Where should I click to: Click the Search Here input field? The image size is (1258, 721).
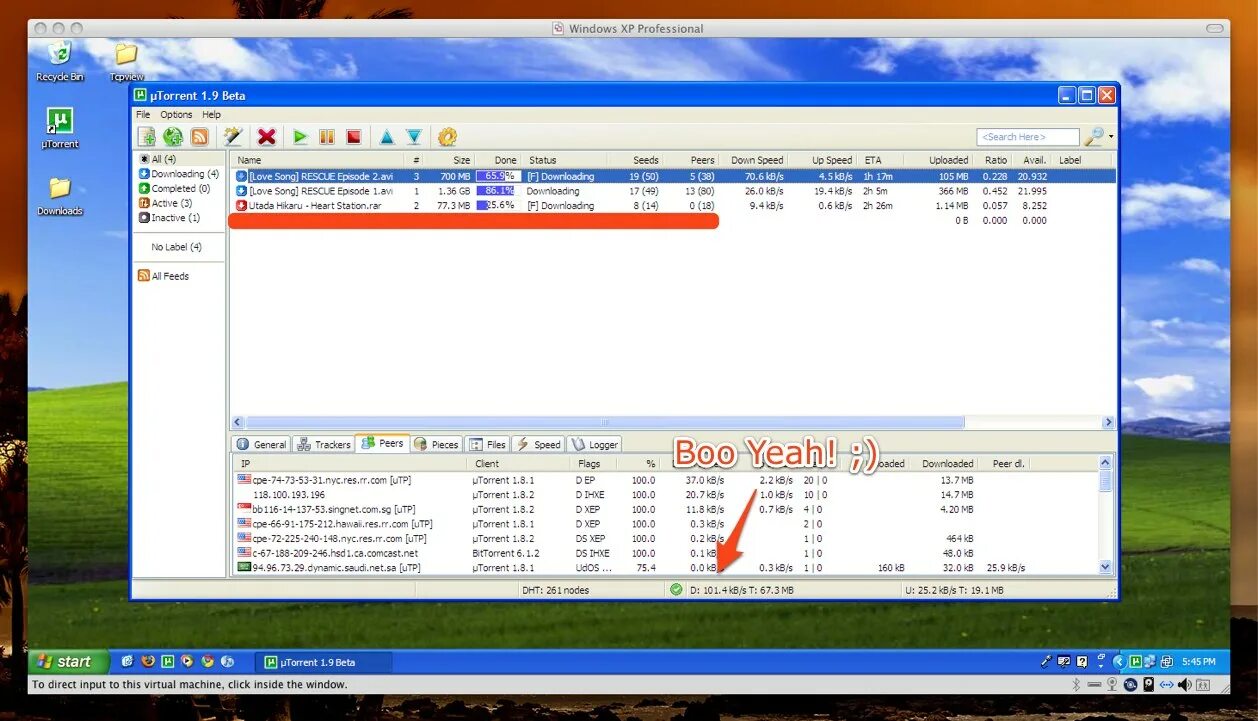tap(1028, 137)
